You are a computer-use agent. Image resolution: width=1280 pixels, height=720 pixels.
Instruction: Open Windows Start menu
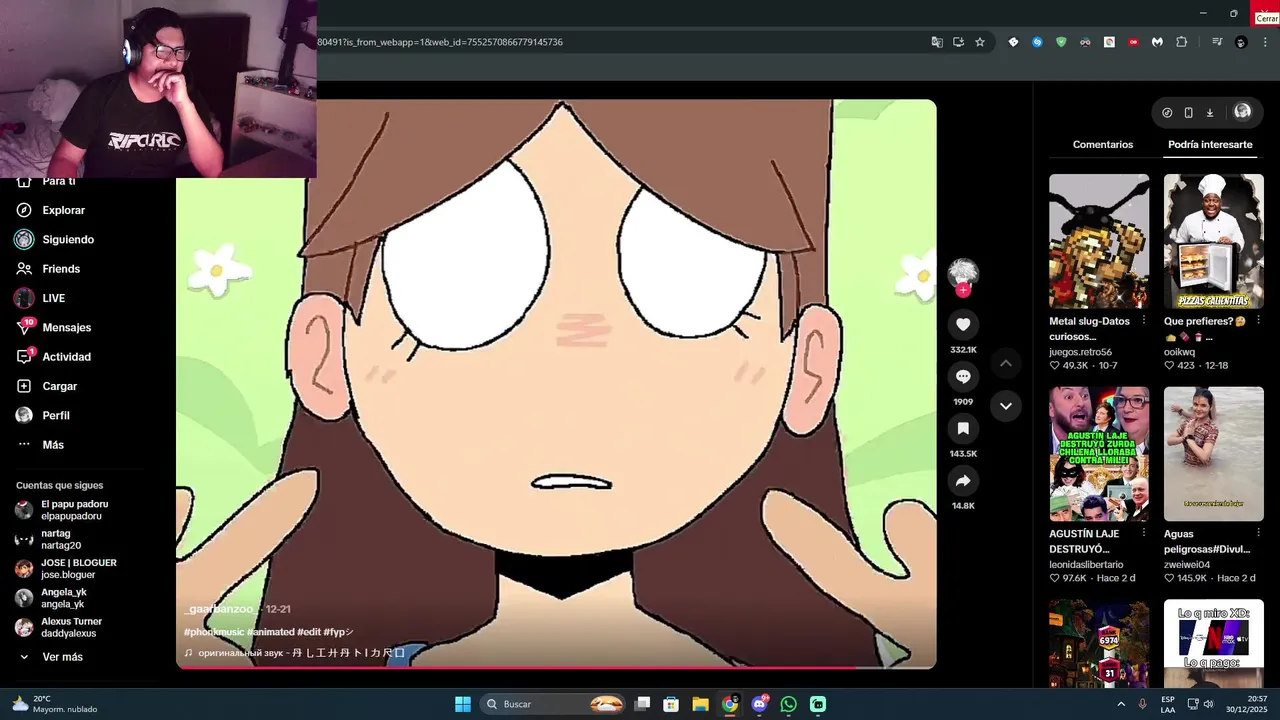tap(463, 704)
